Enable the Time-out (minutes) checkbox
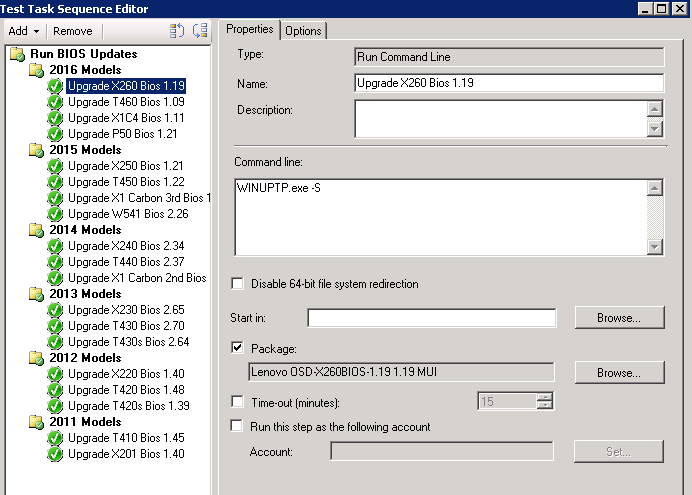This screenshot has width=692, height=495. 237,402
